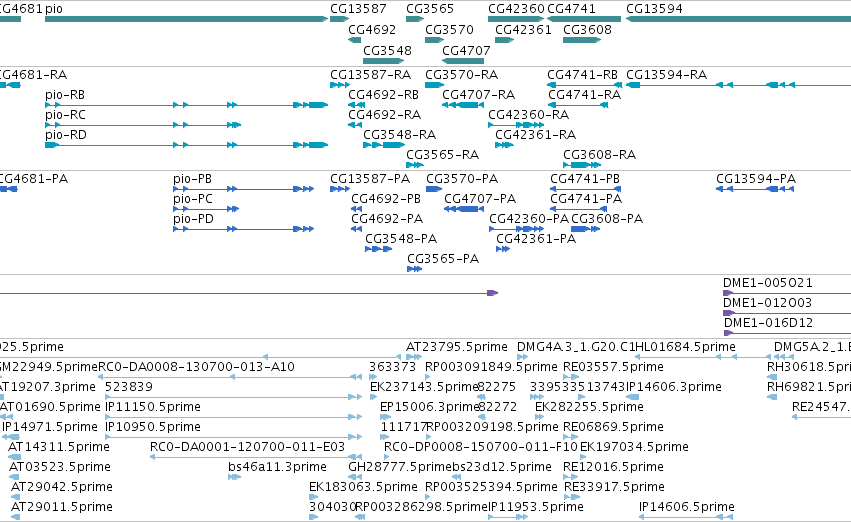Click the pio gene label

pyautogui.click(x=54, y=9)
